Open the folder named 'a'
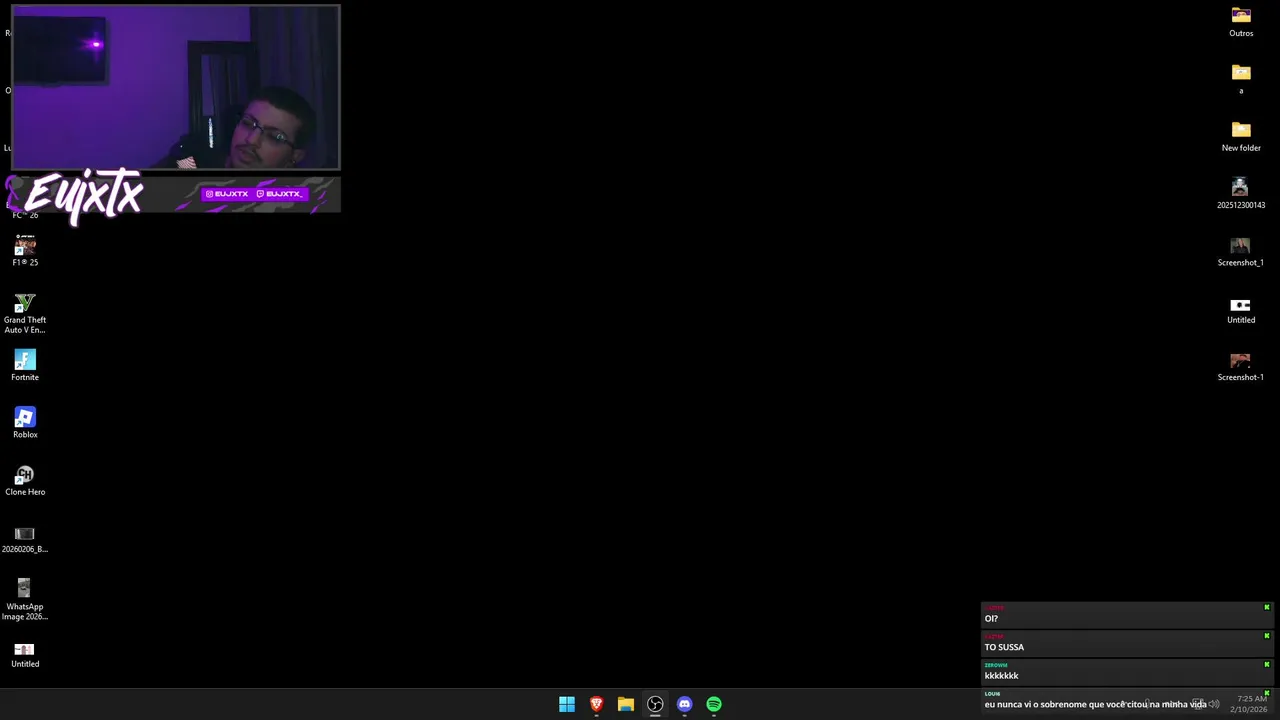Screen dimensions: 1280x720 click(x=1241, y=78)
